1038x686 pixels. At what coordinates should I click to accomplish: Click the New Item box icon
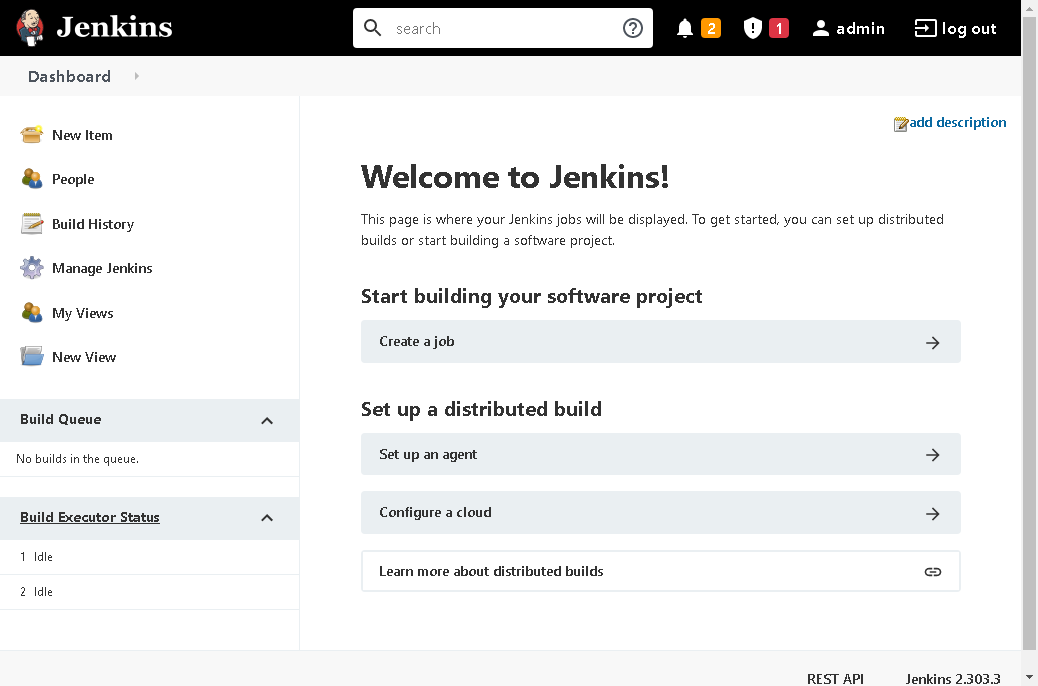(x=31, y=134)
